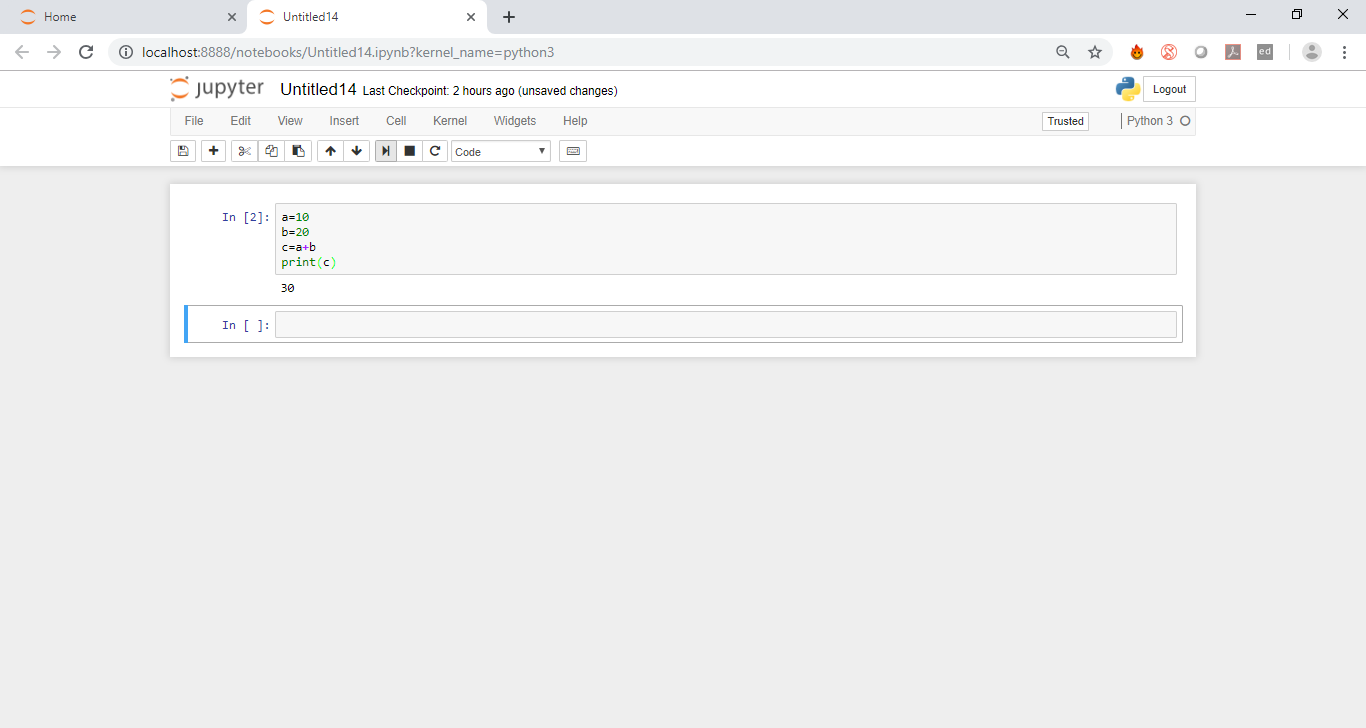Close the Untitled14 tab
This screenshot has height=728, width=1366.
point(471,17)
